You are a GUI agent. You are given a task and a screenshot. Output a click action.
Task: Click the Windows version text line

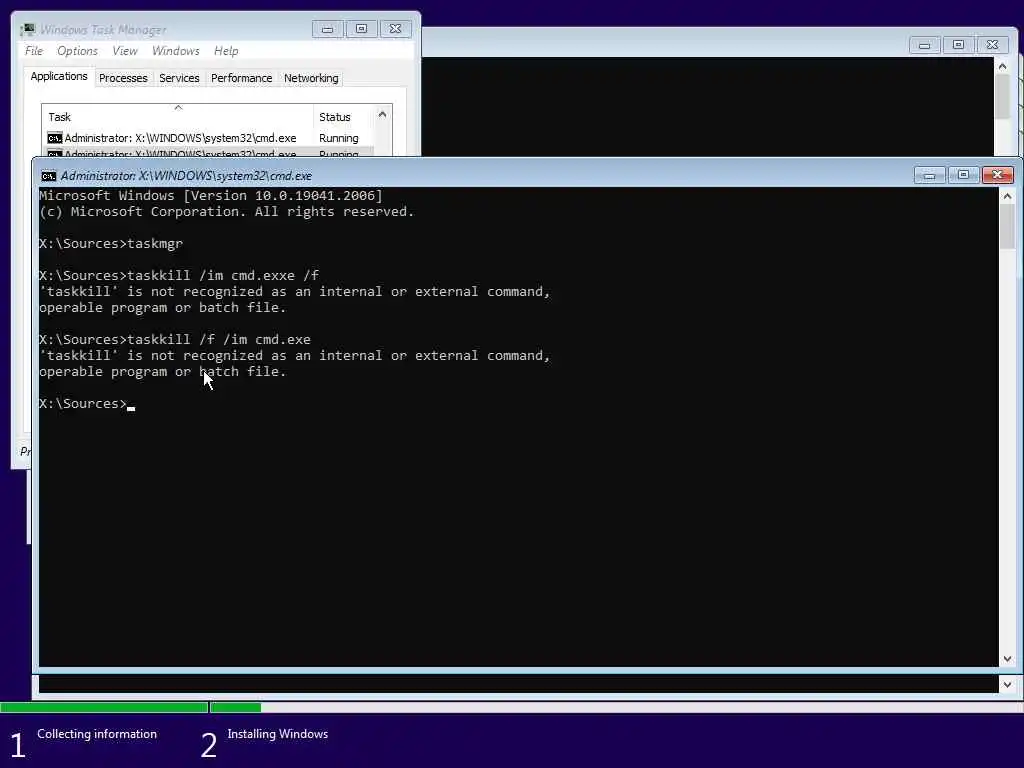[x=211, y=195]
